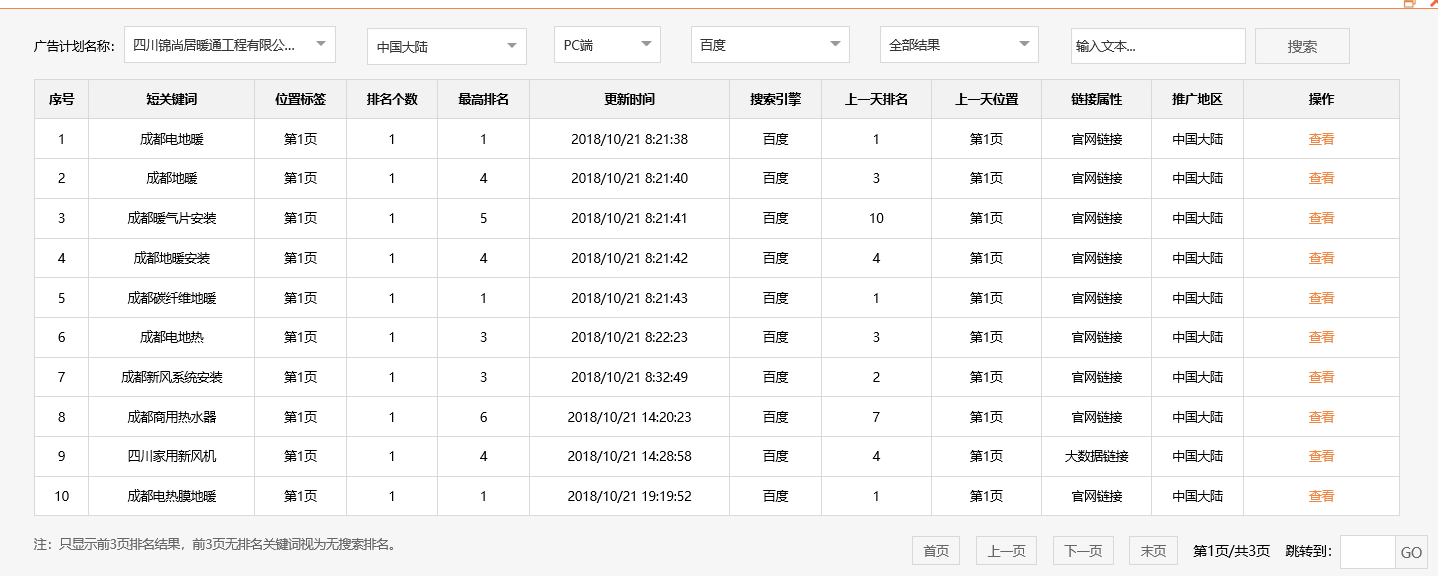Go to first page with 首页 button
Screen dimensions: 1438x576
point(934,550)
